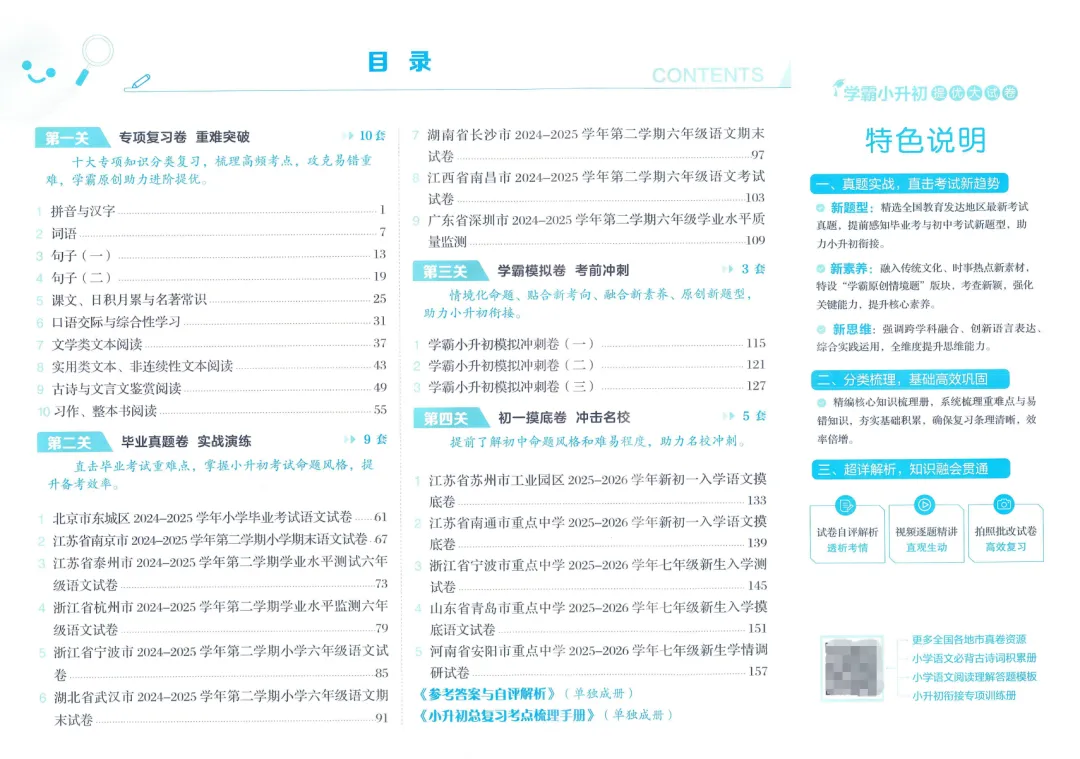This screenshot has height=759, width=1080.
Task: Click the 江苏省南京市 exam paper entry
Action: coord(213,539)
